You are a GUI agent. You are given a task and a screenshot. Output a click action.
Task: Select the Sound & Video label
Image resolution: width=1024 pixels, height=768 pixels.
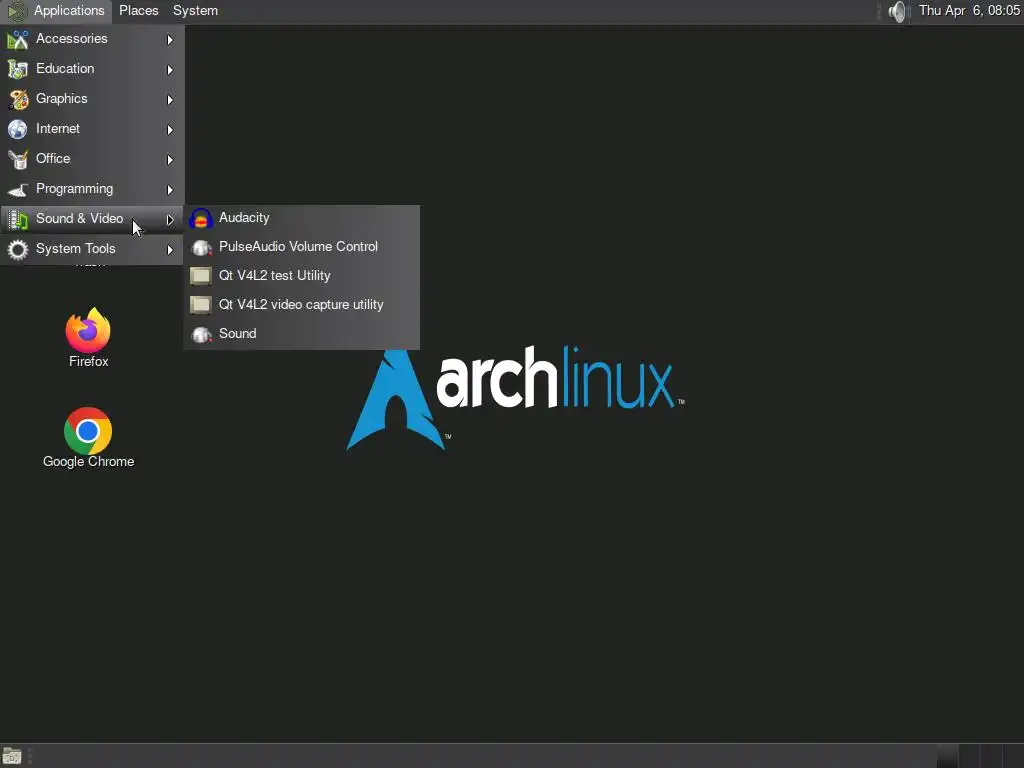click(79, 219)
